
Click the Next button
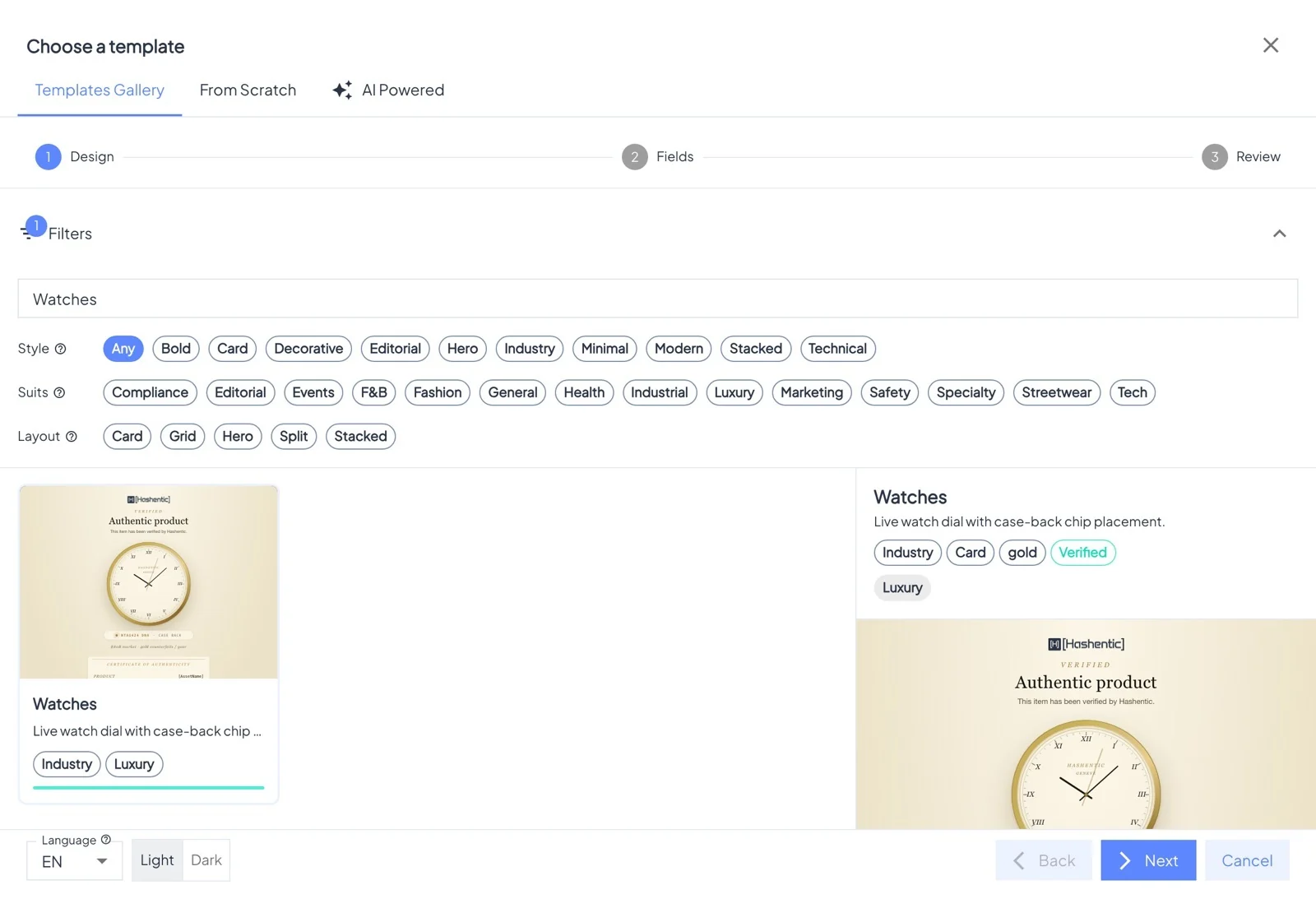tap(1148, 860)
